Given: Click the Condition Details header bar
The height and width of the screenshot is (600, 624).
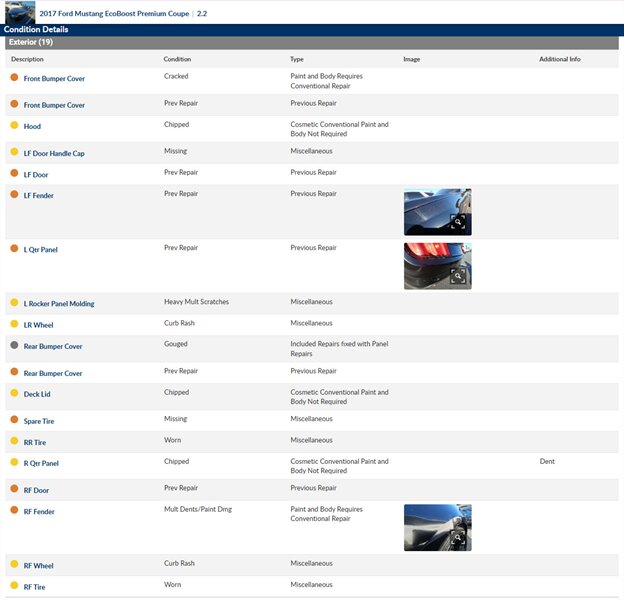Looking at the screenshot, I should click(36, 30).
